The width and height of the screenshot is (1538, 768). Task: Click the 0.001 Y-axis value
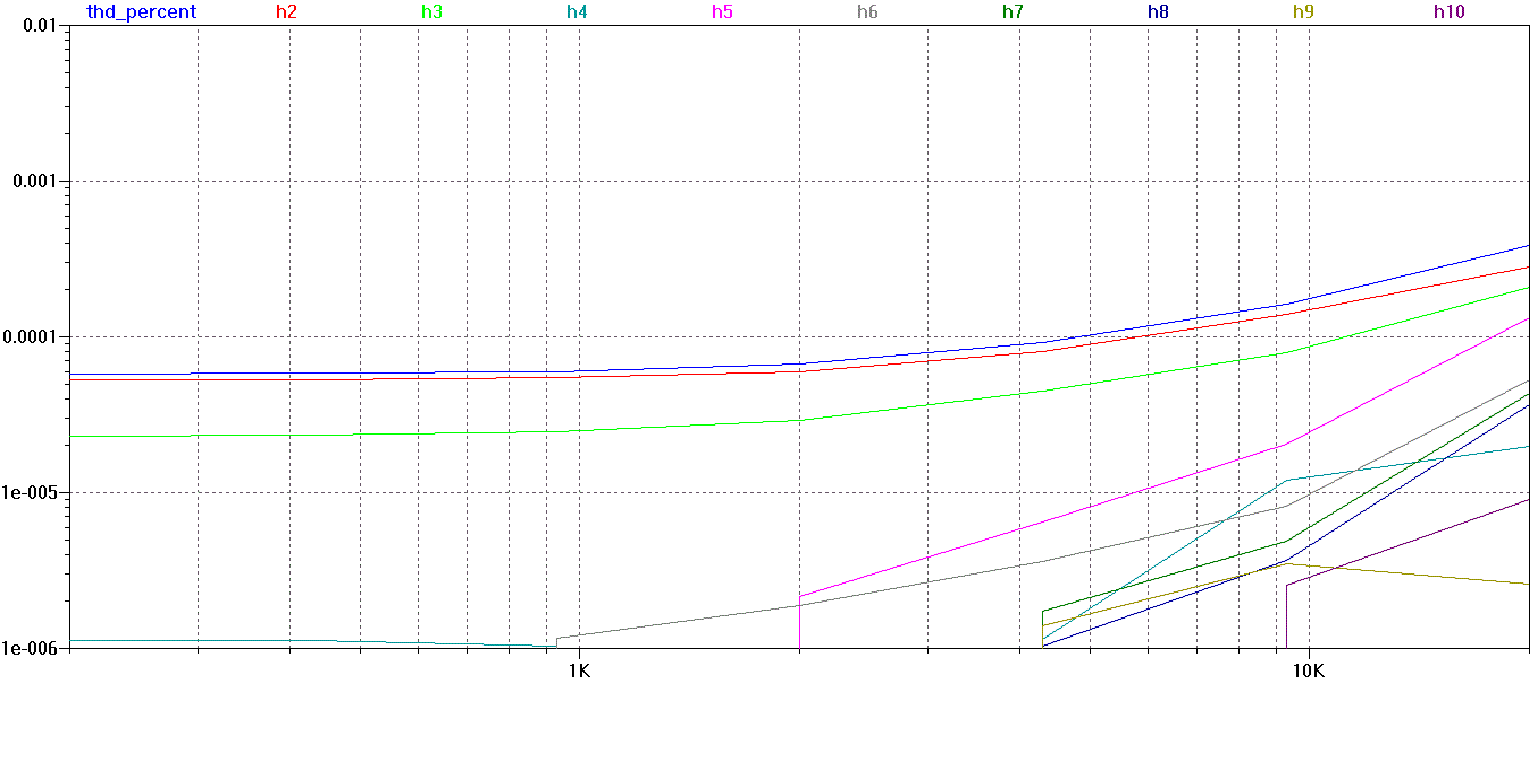coord(37,181)
